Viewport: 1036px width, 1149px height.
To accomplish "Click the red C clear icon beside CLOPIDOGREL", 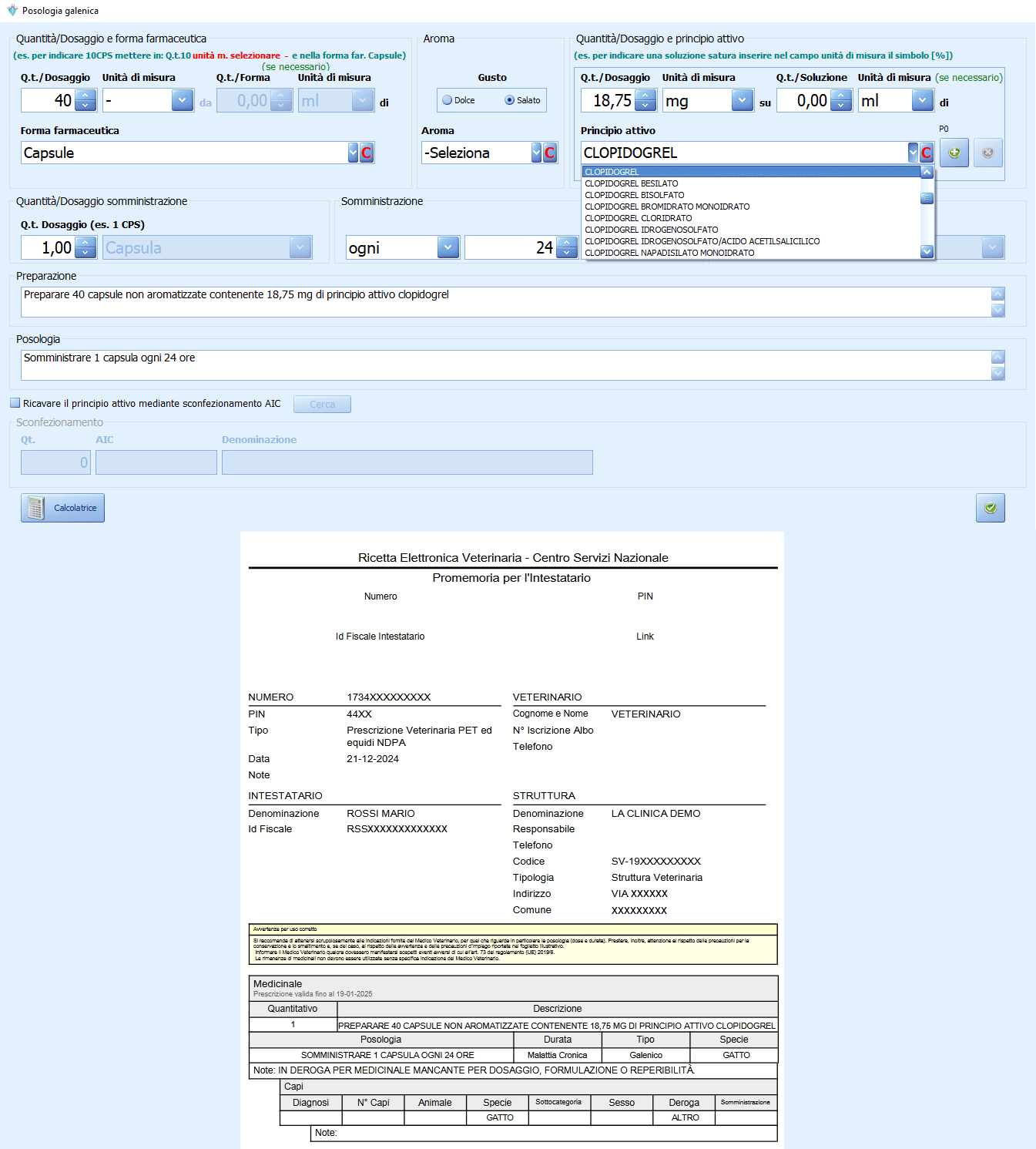I will 926,153.
